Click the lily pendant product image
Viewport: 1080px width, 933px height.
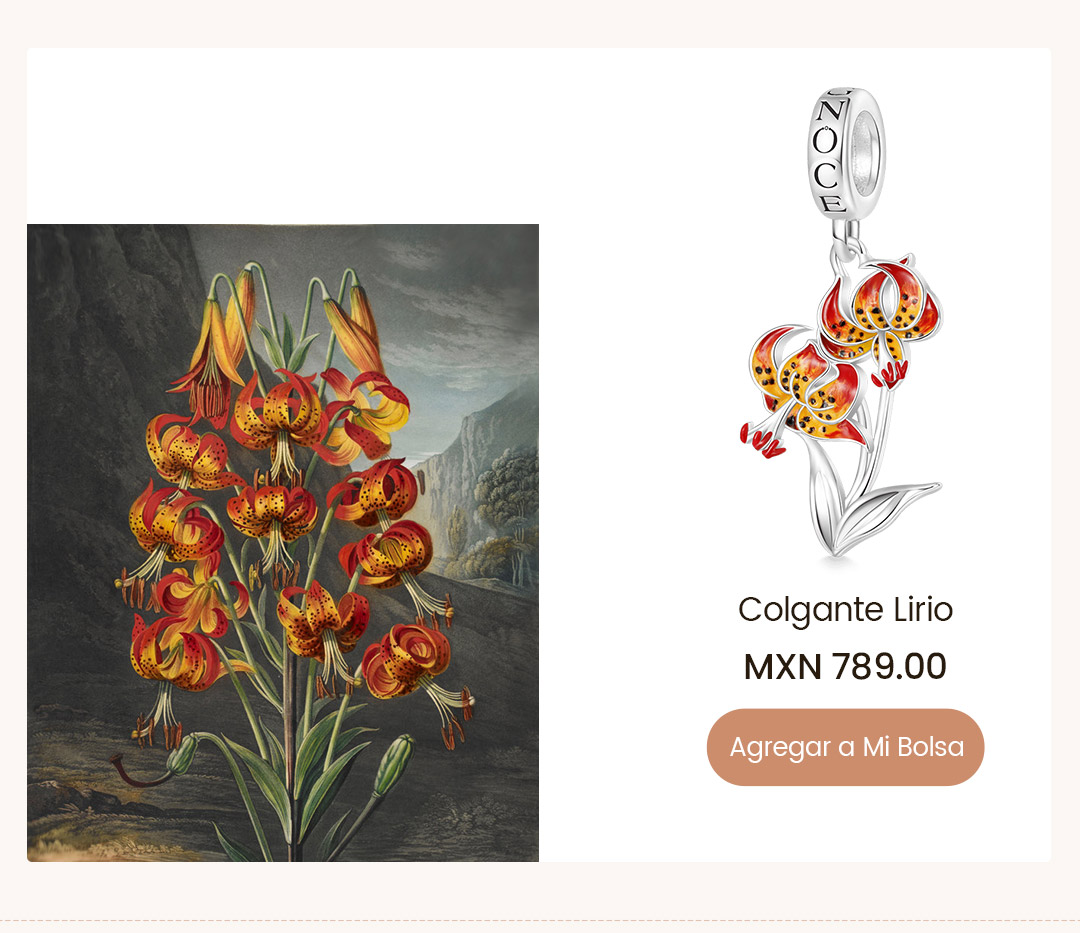click(845, 322)
